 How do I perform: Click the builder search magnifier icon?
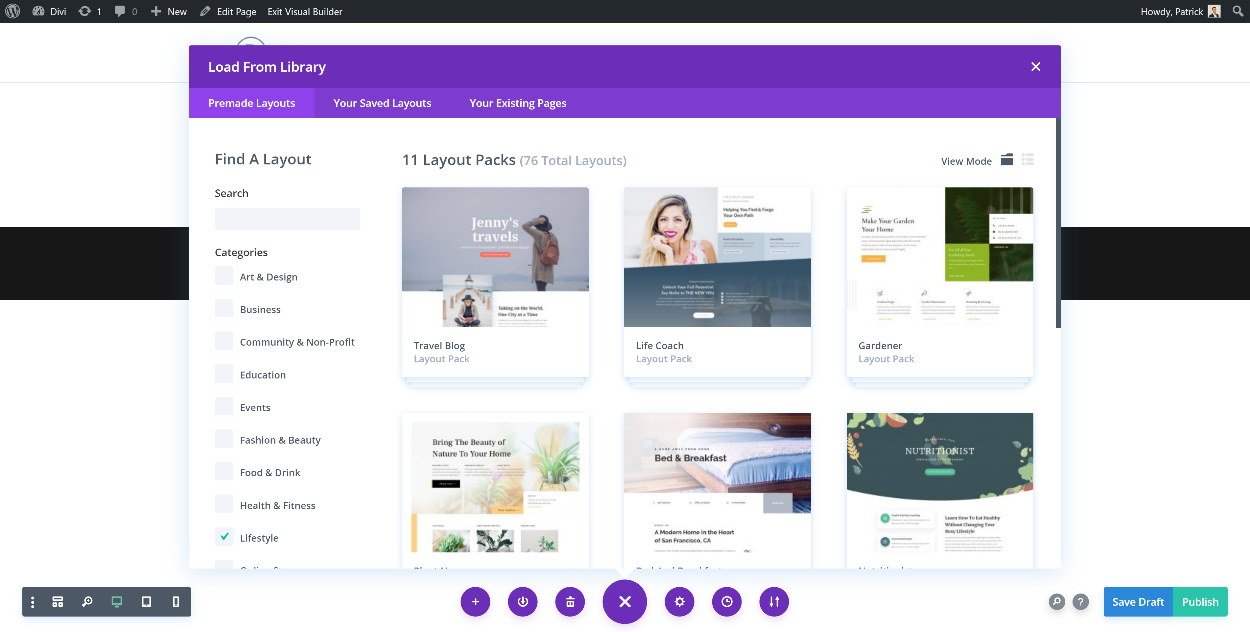tap(1057, 602)
